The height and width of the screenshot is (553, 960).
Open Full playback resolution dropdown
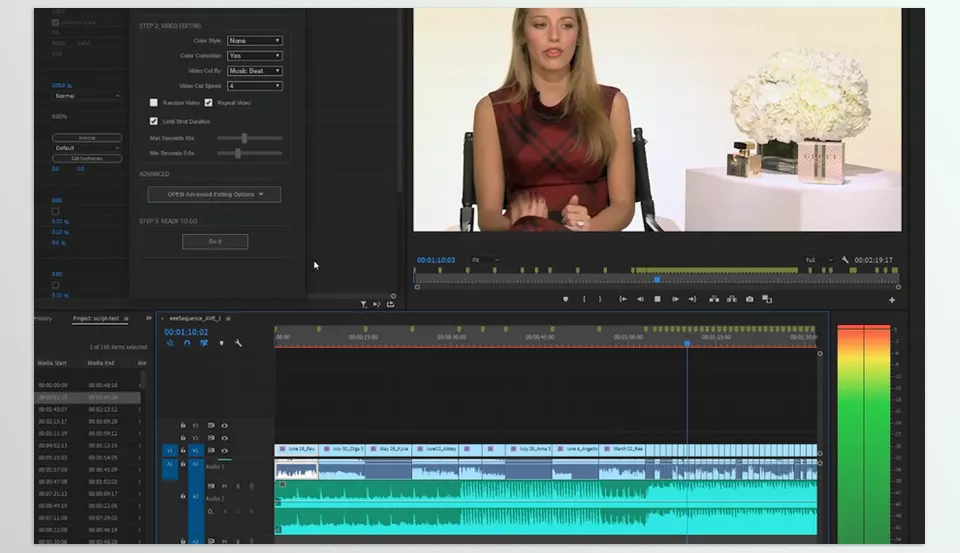(819, 260)
